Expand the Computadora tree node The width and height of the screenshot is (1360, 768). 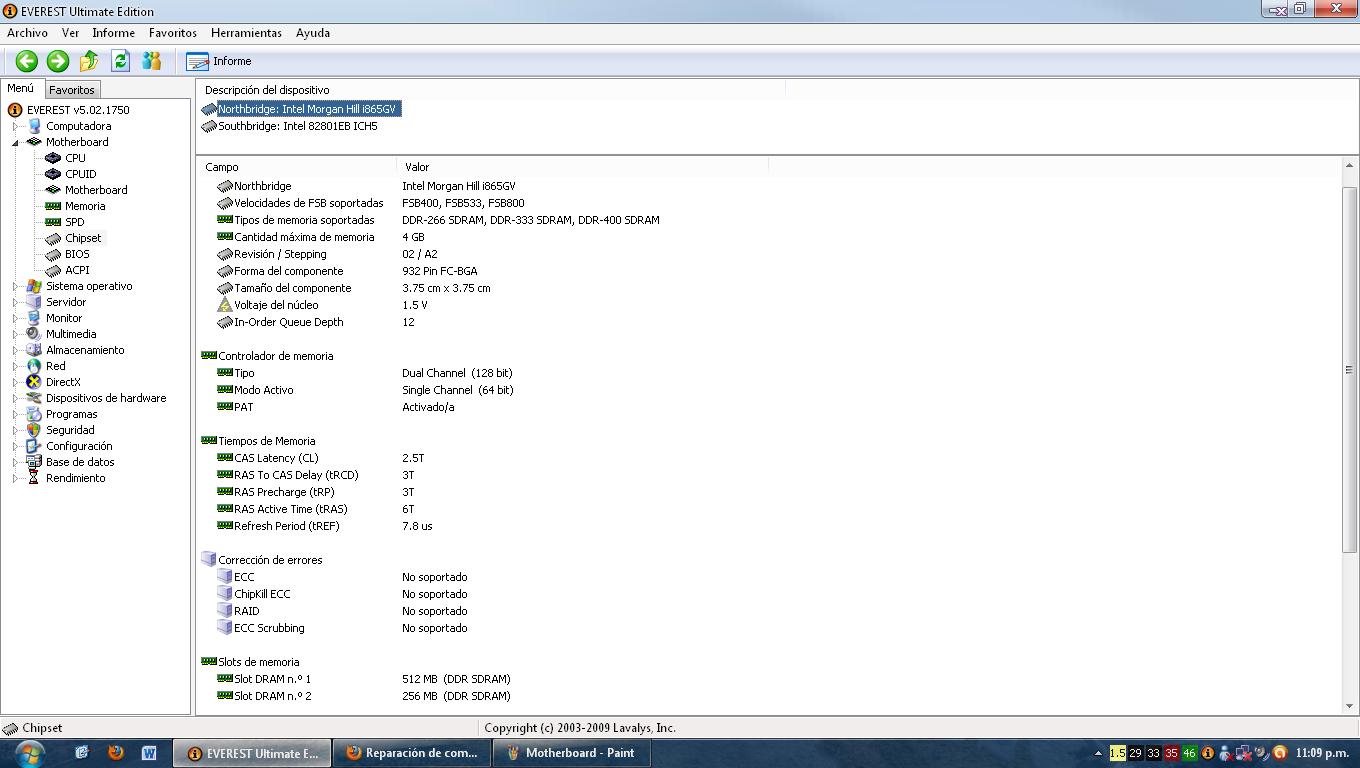tap(15, 126)
